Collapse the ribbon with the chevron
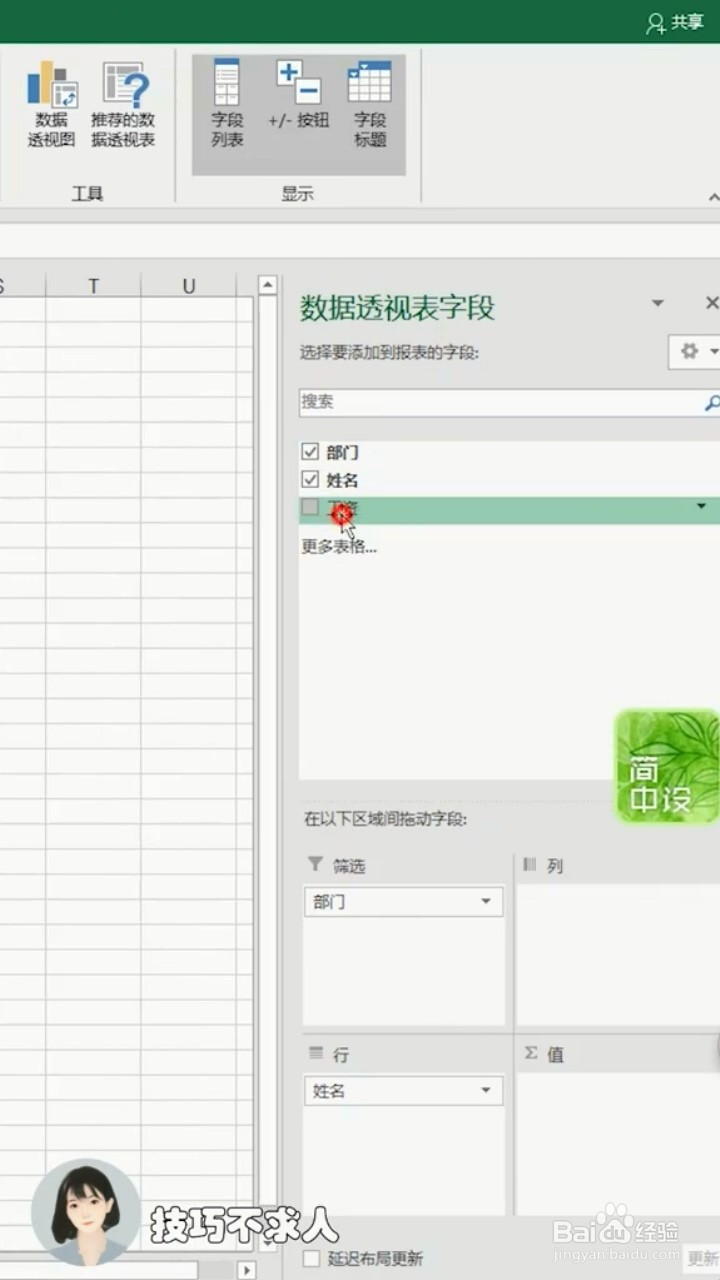720x1280 pixels. pyautogui.click(x=713, y=197)
